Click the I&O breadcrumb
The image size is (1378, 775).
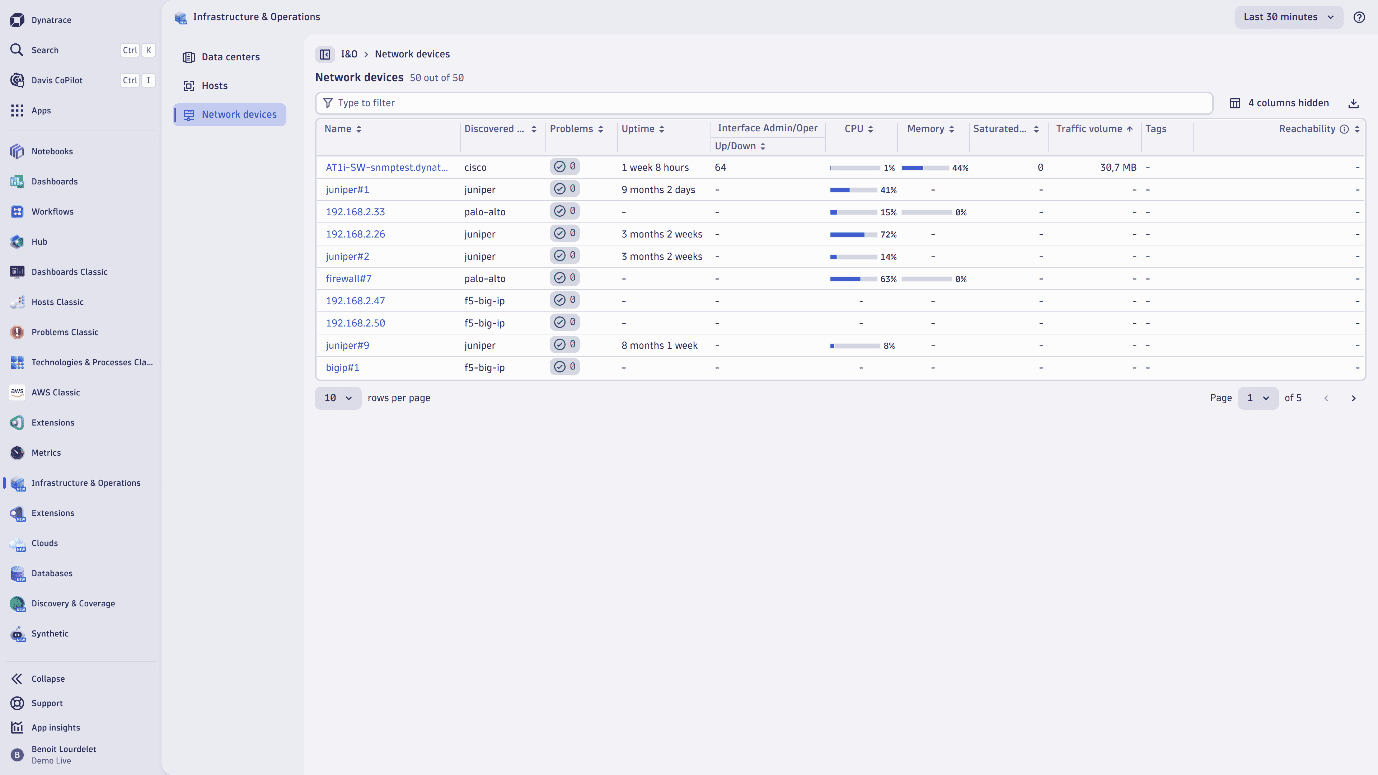coord(349,54)
